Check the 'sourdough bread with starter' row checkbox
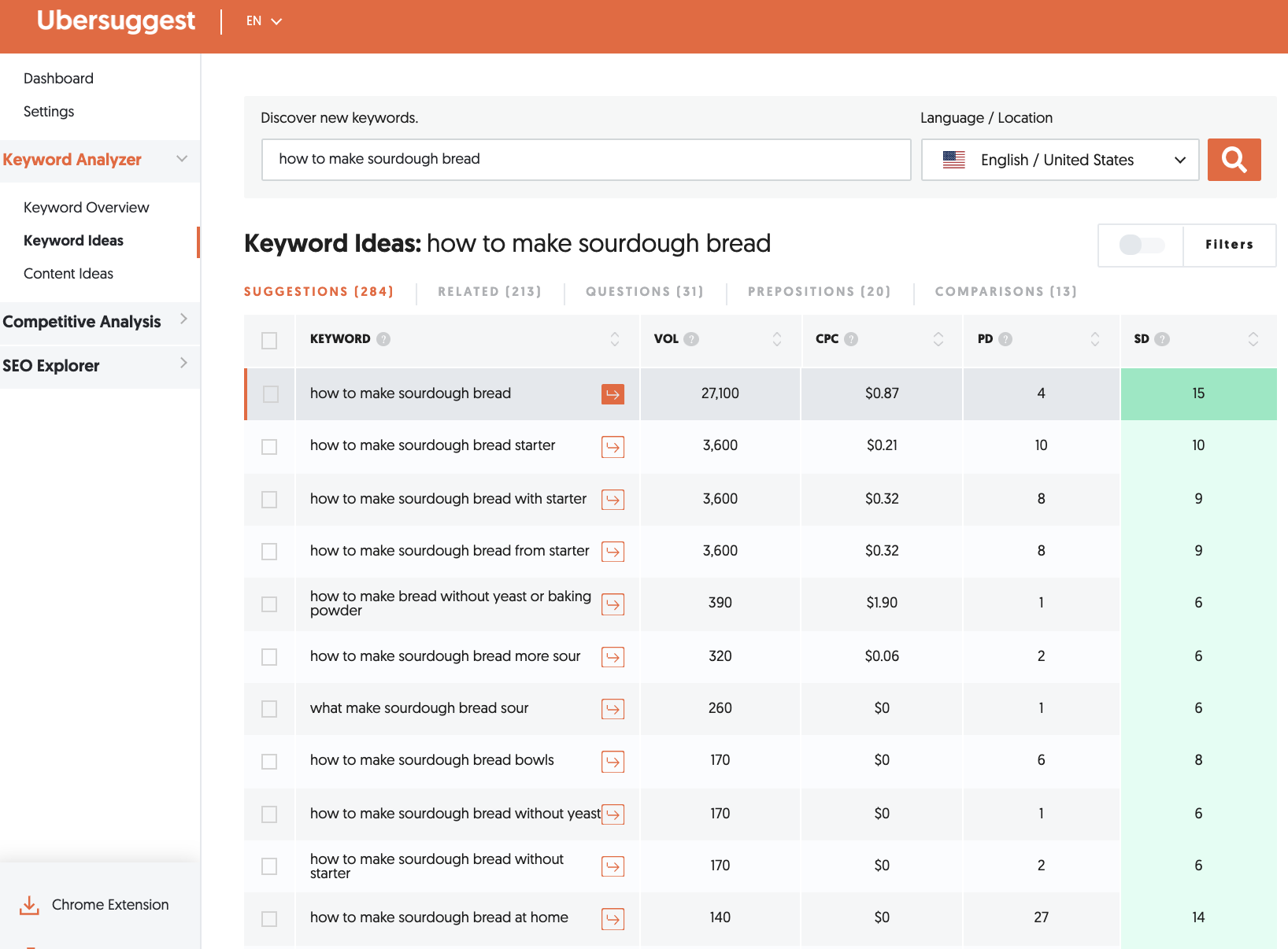 click(x=269, y=500)
